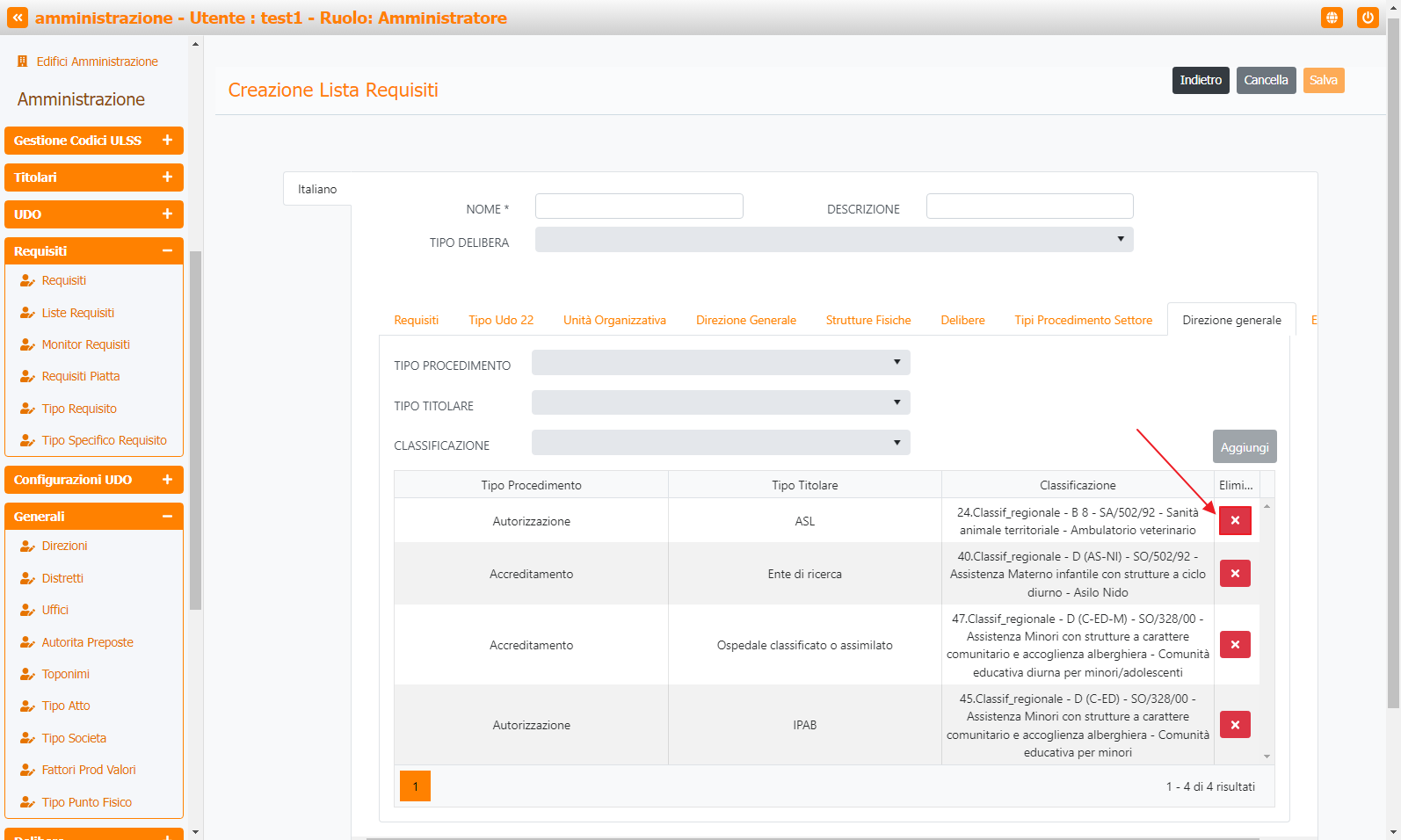Open the Tipo Specifico Requisito link

[x=105, y=440]
